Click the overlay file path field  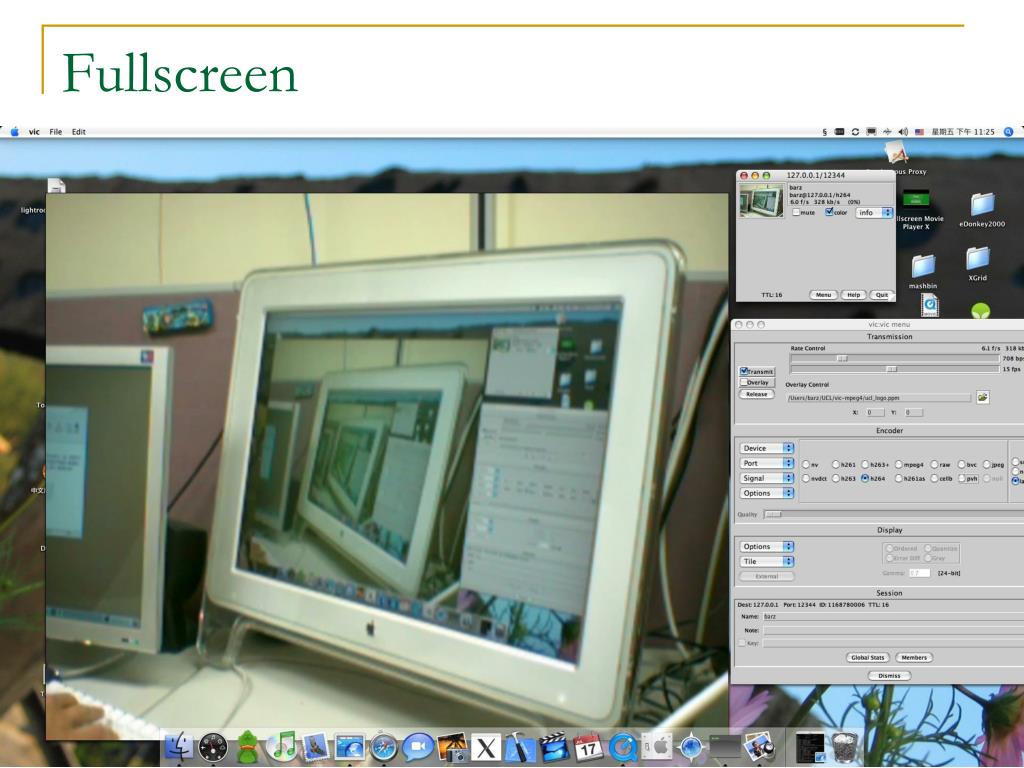pyautogui.click(x=878, y=398)
